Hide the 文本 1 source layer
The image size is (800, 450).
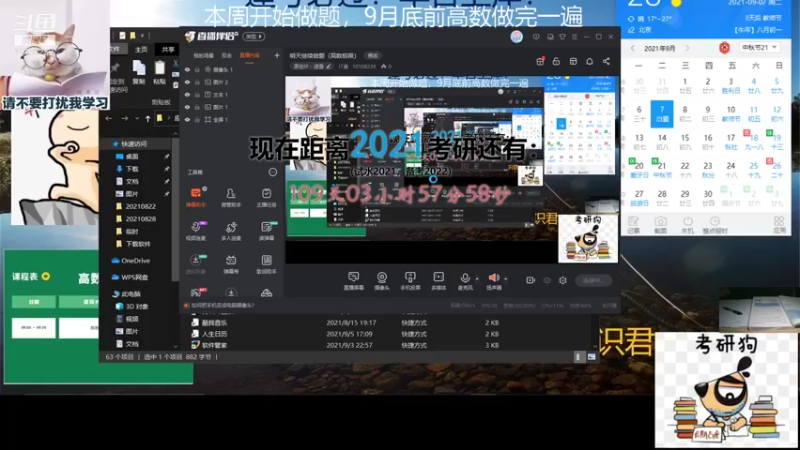(187, 95)
